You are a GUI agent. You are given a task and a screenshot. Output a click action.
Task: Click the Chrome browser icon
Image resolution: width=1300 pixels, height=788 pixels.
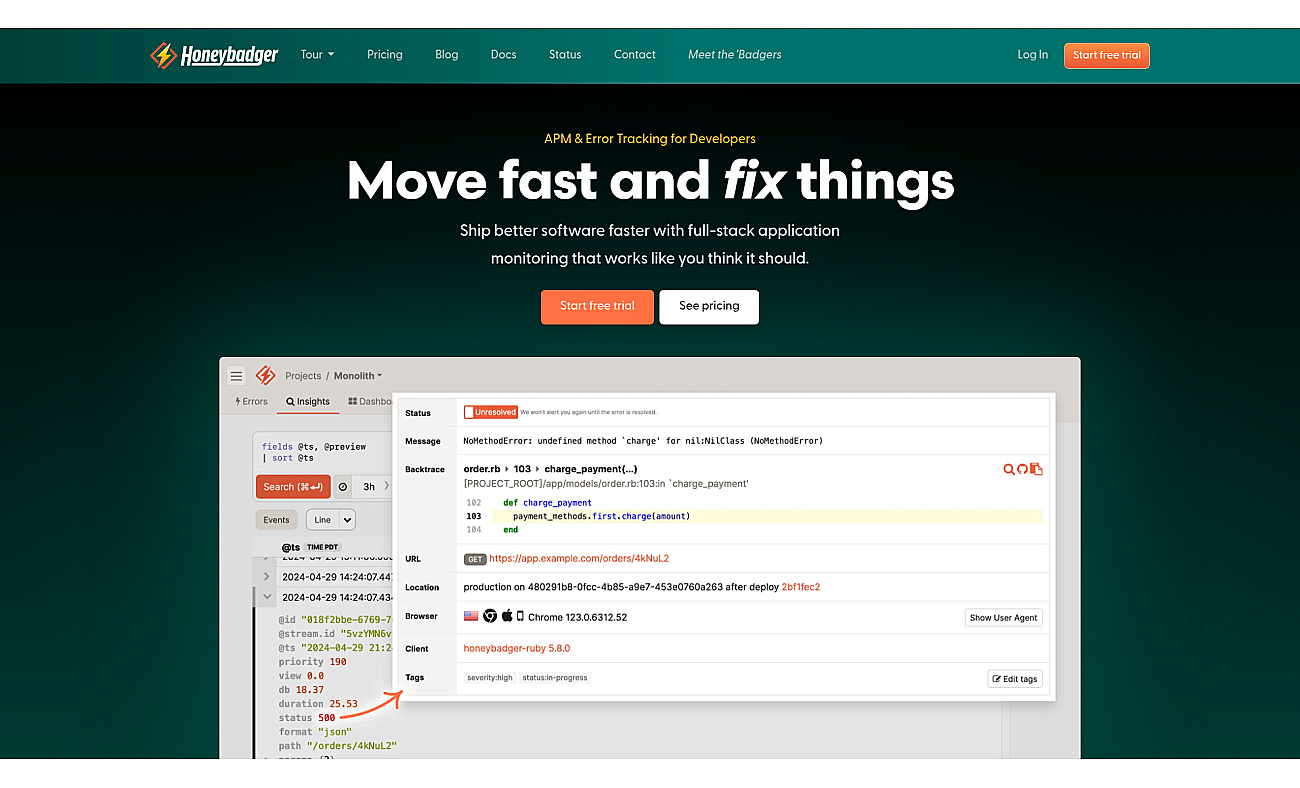pos(490,616)
